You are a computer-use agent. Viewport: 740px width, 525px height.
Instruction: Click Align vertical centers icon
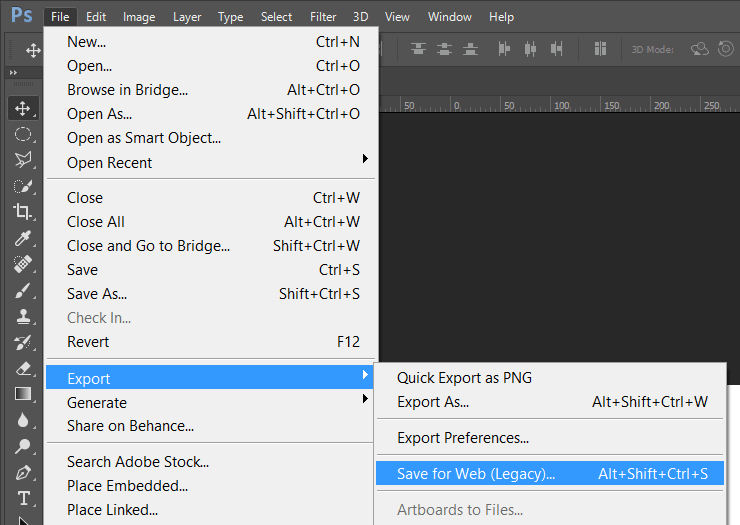pos(444,49)
